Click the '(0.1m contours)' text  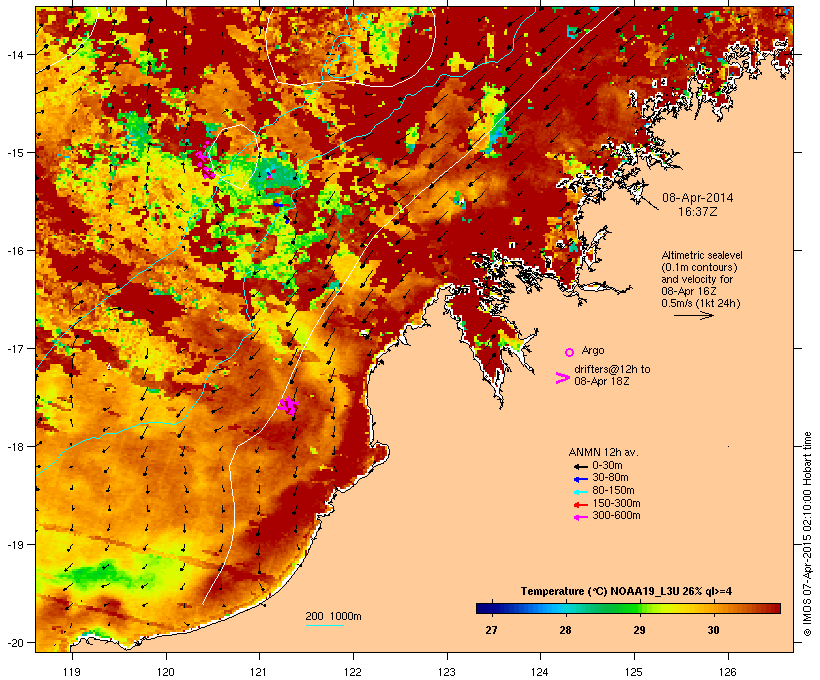699,267
